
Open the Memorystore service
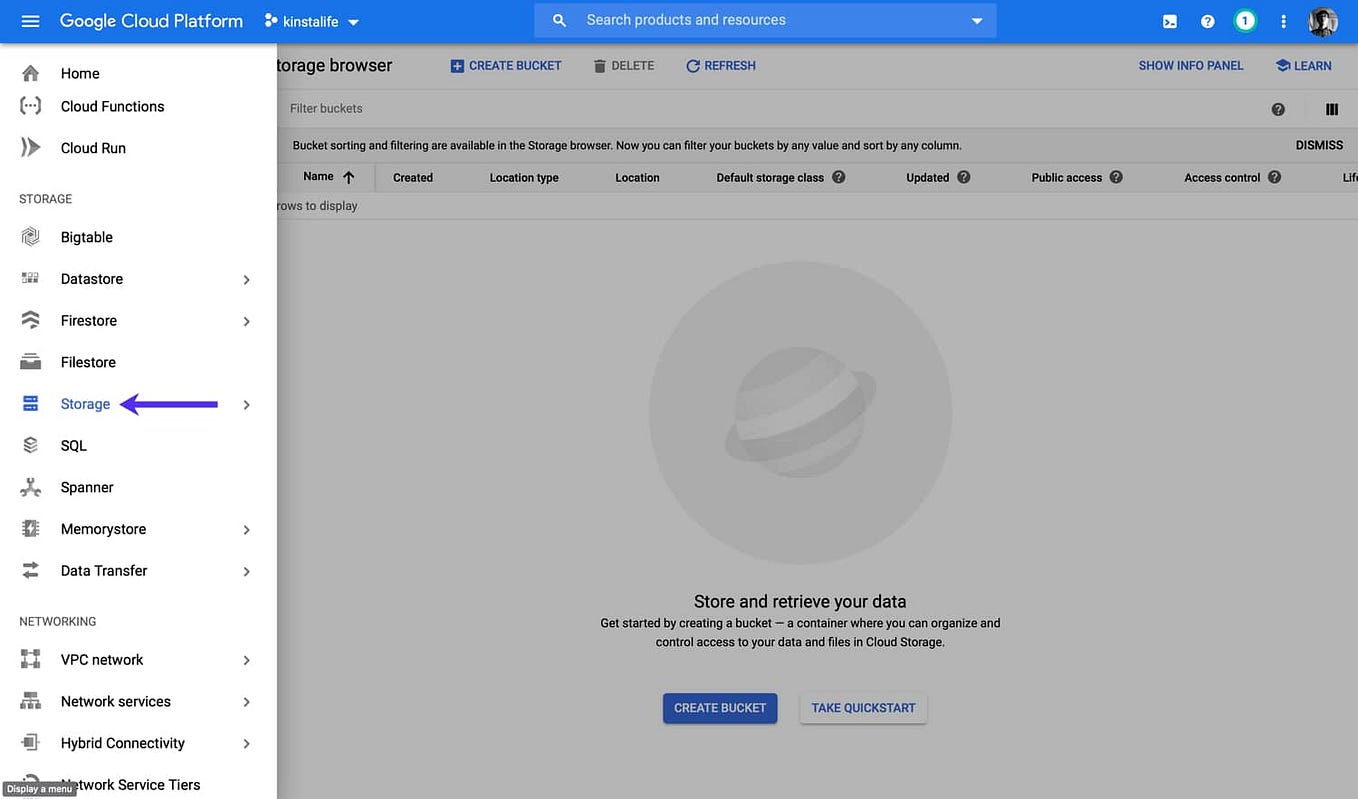click(103, 528)
